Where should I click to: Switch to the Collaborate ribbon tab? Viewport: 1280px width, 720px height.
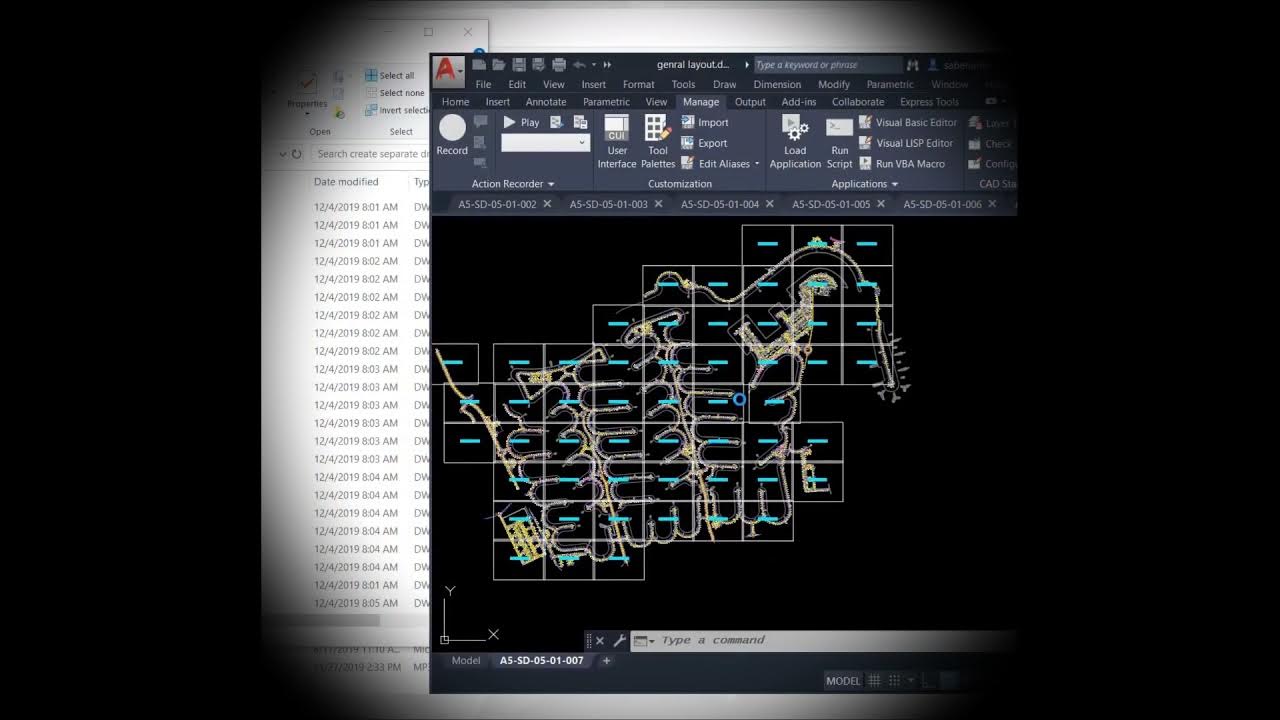pos(858,102)
